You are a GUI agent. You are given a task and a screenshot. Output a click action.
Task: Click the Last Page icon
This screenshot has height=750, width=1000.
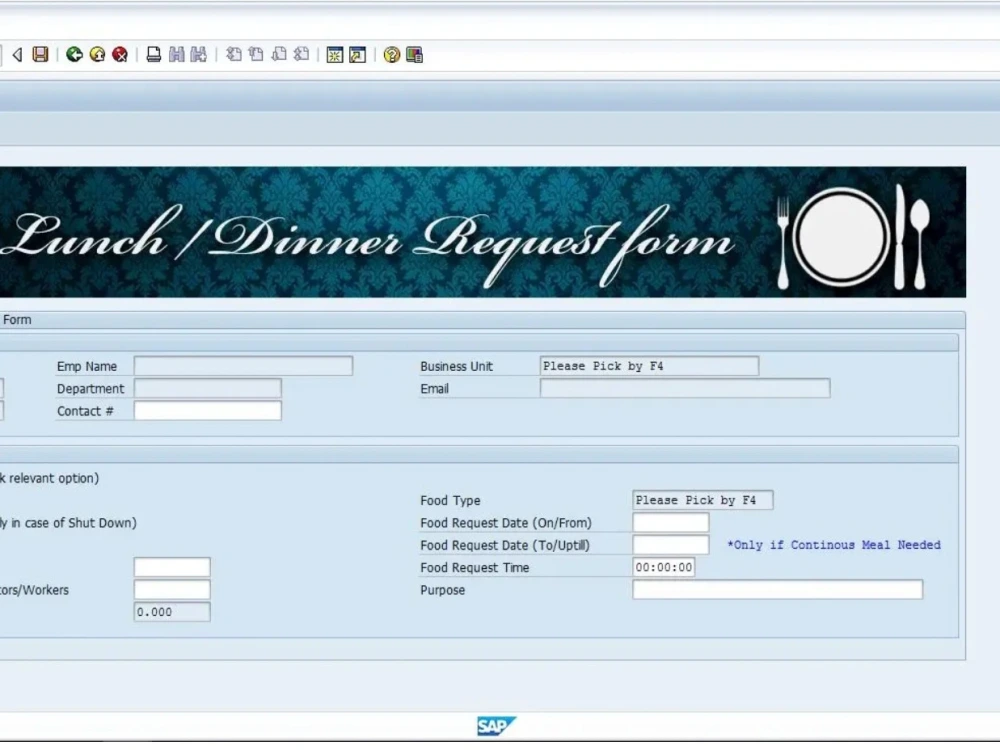click(x=301, y=55)
